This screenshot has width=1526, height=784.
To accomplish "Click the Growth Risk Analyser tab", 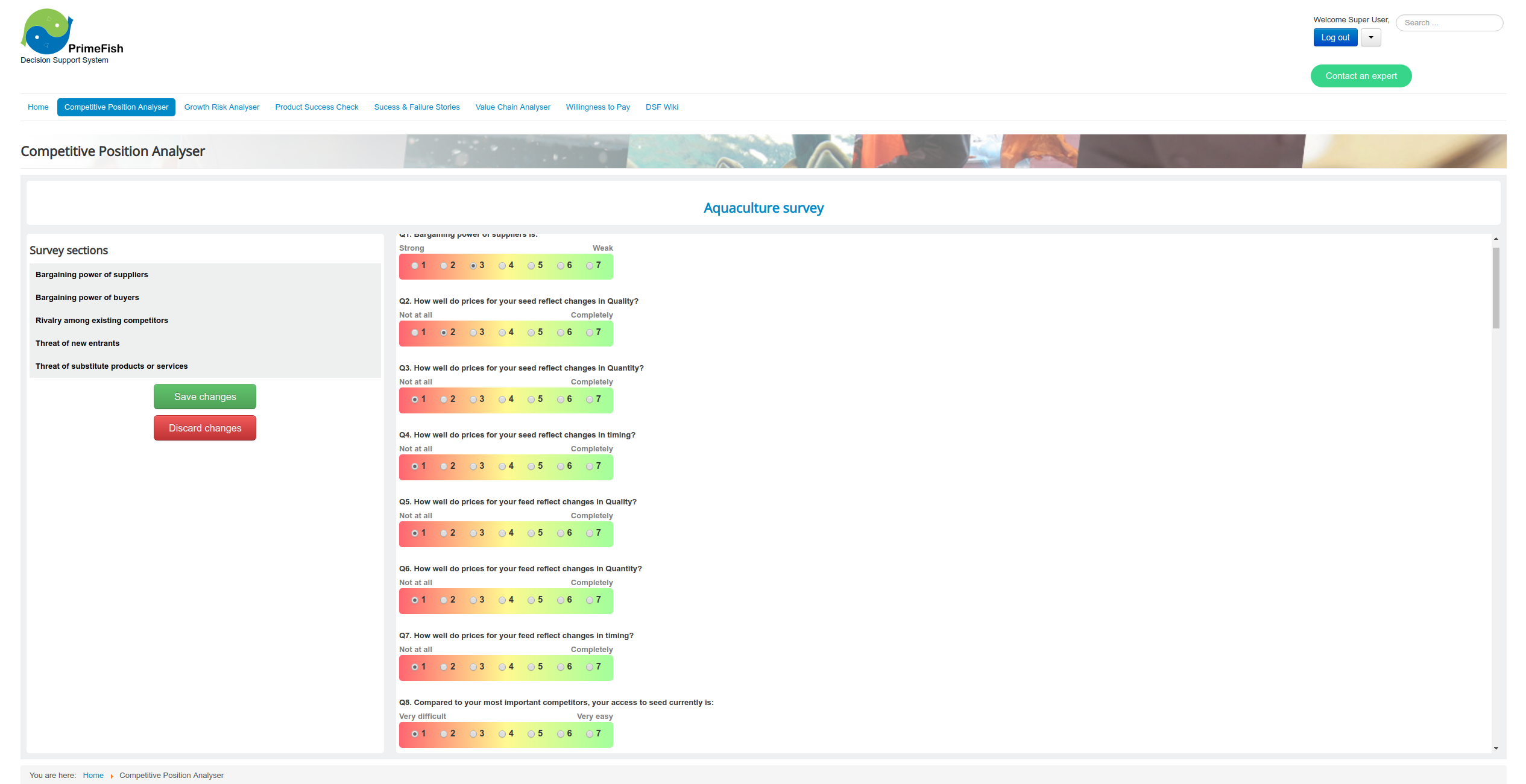I will coord(221,106).
